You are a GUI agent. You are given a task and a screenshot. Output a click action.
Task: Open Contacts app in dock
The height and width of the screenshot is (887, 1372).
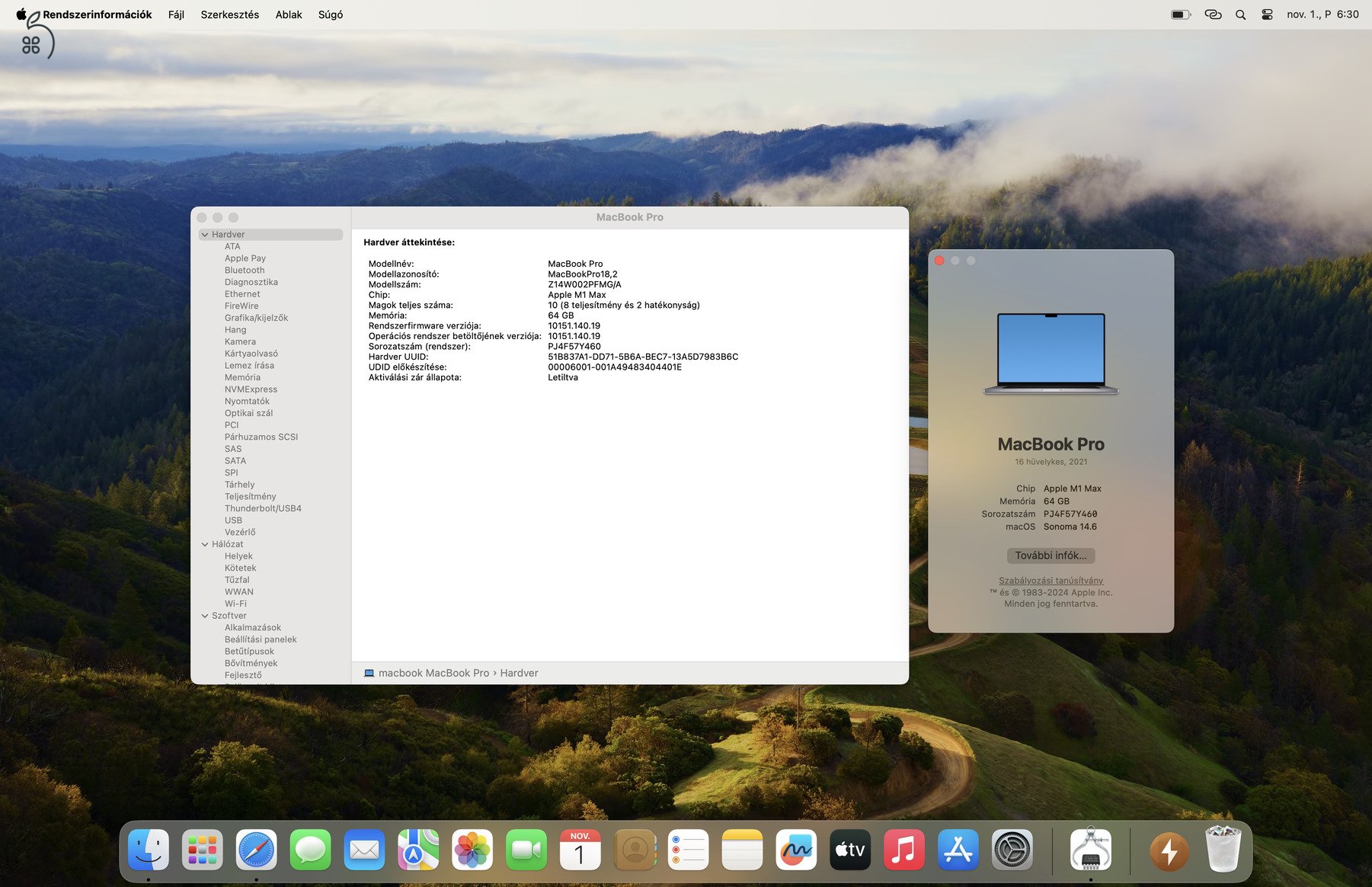point(635,850)
